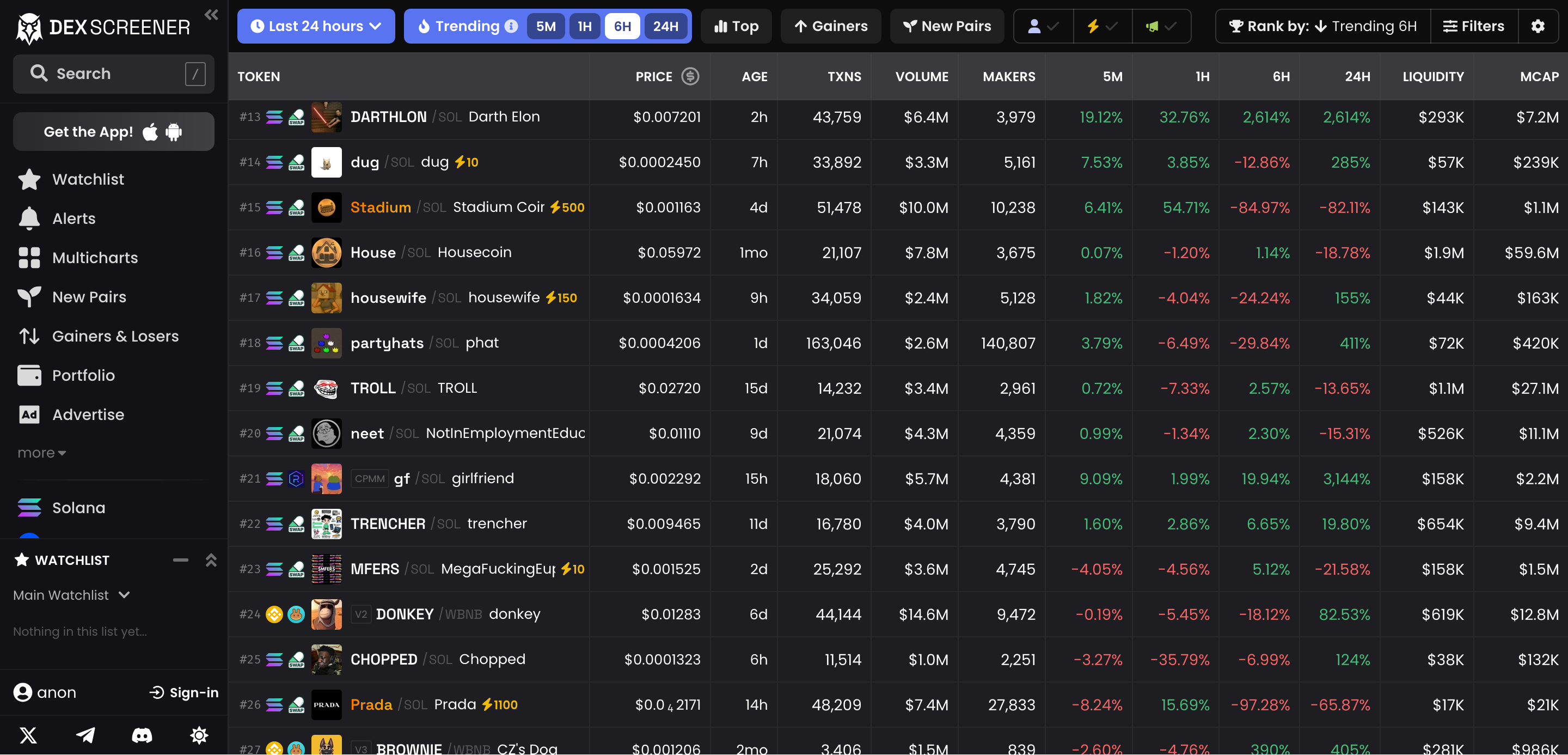
Task: Select the 1H trending tab
Action: (584, 26)
